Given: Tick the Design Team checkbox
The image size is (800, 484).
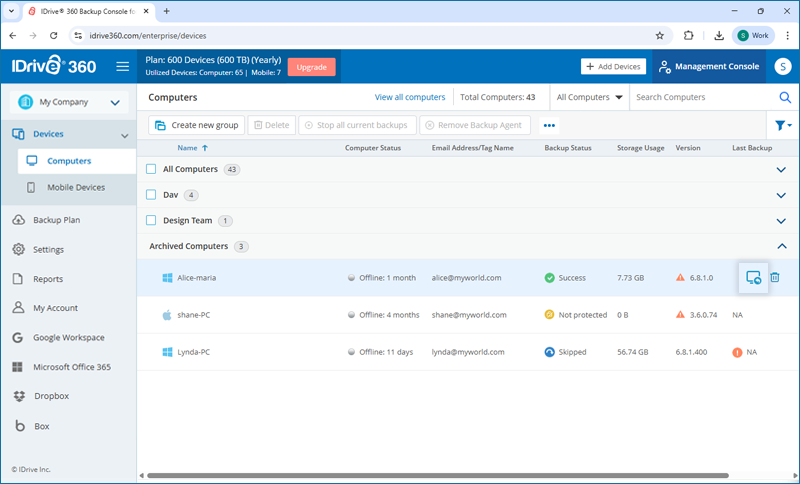Looking at the screenshot, I should coord(152,221).
